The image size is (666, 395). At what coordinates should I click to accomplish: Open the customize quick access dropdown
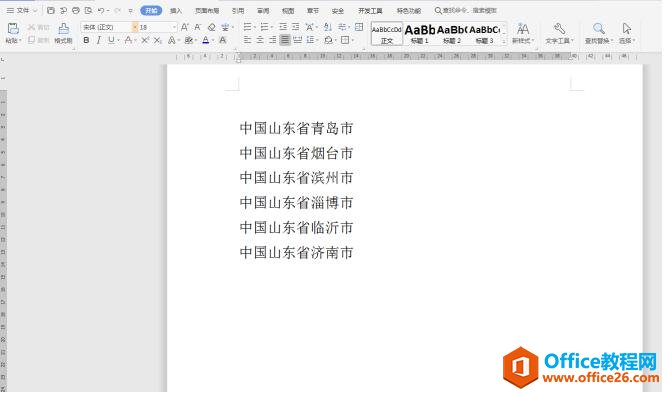click(x=131, y=11)
